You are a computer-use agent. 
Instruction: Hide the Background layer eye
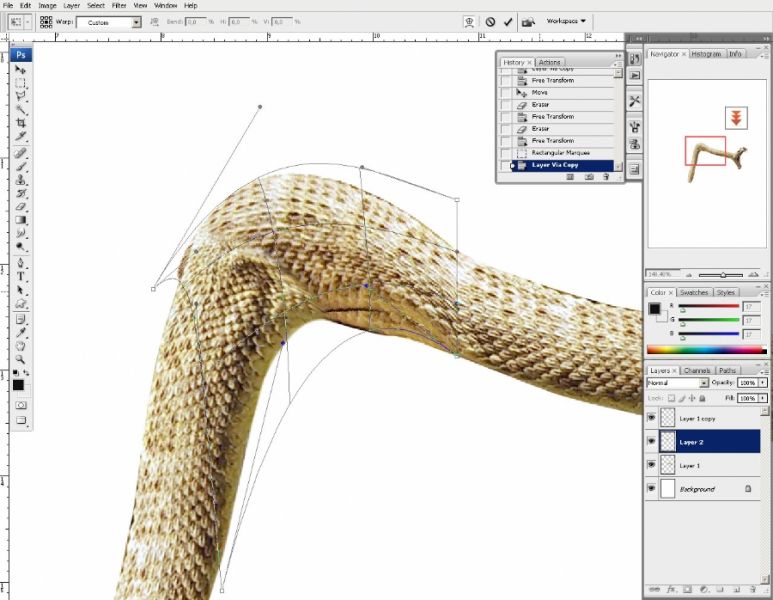651,488
